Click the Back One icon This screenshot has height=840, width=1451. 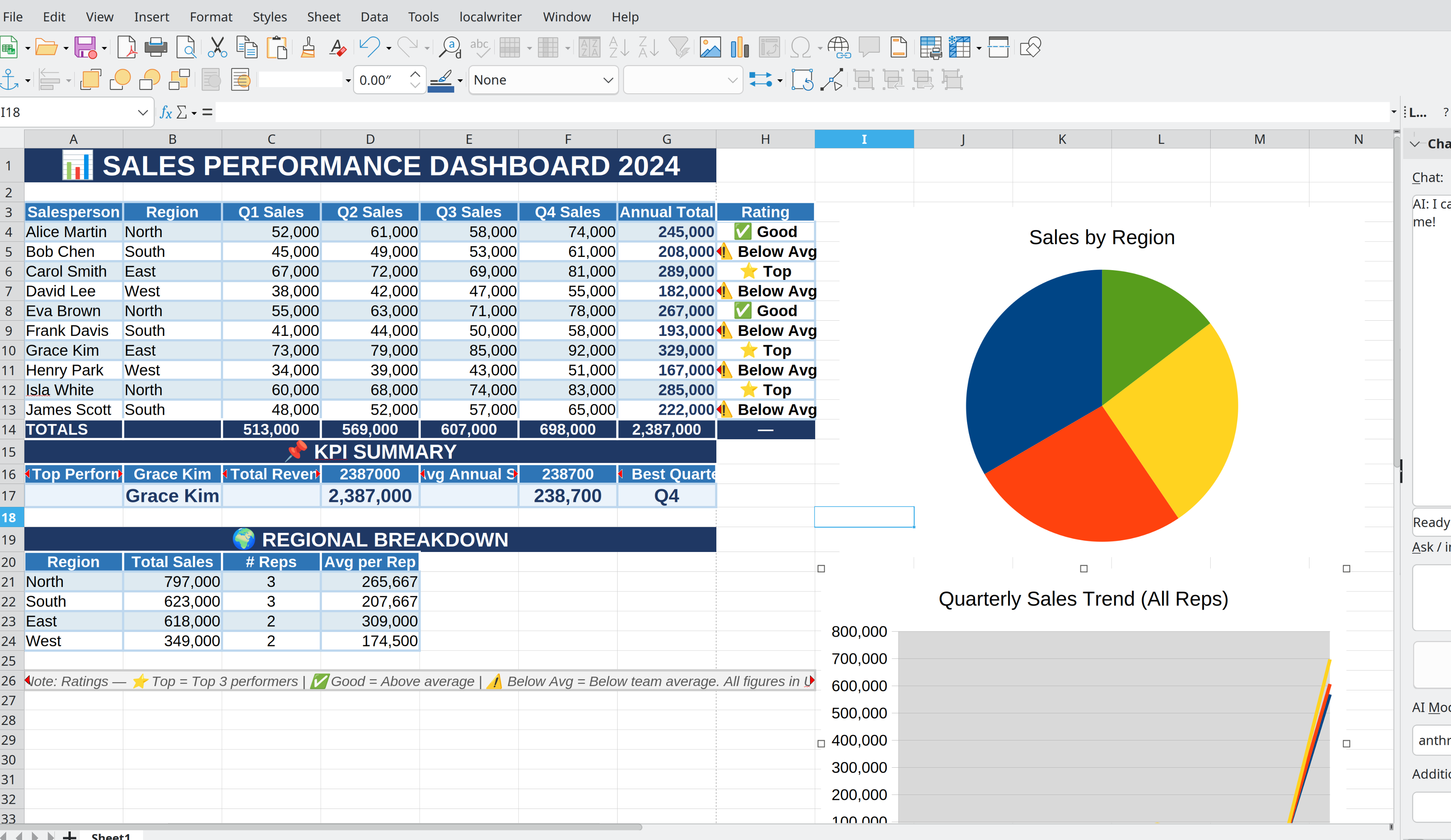point(150,79)
